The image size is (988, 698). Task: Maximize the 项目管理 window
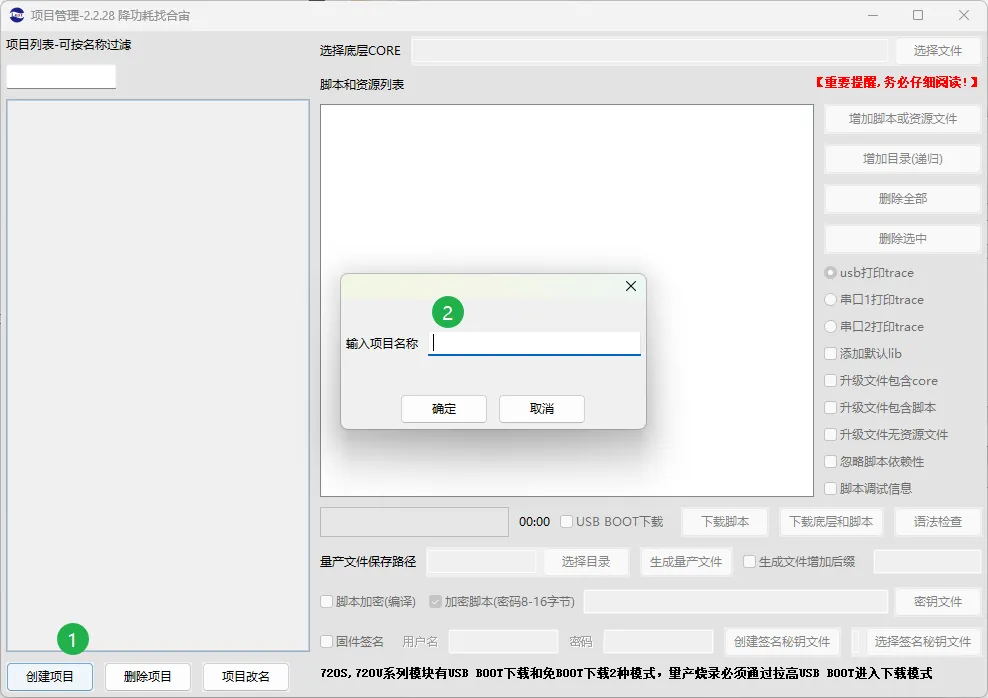tap(918, 15)
